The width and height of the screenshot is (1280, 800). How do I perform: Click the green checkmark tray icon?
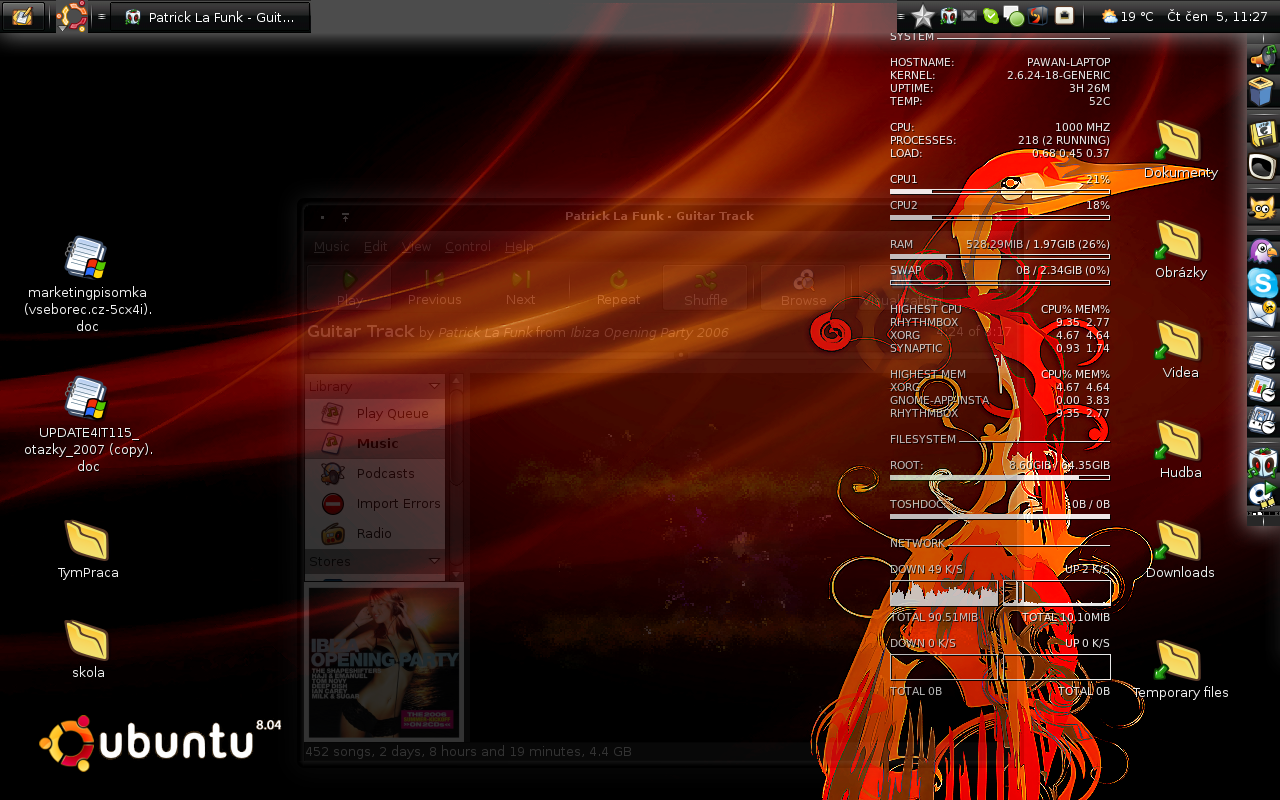tap(990, 16)
